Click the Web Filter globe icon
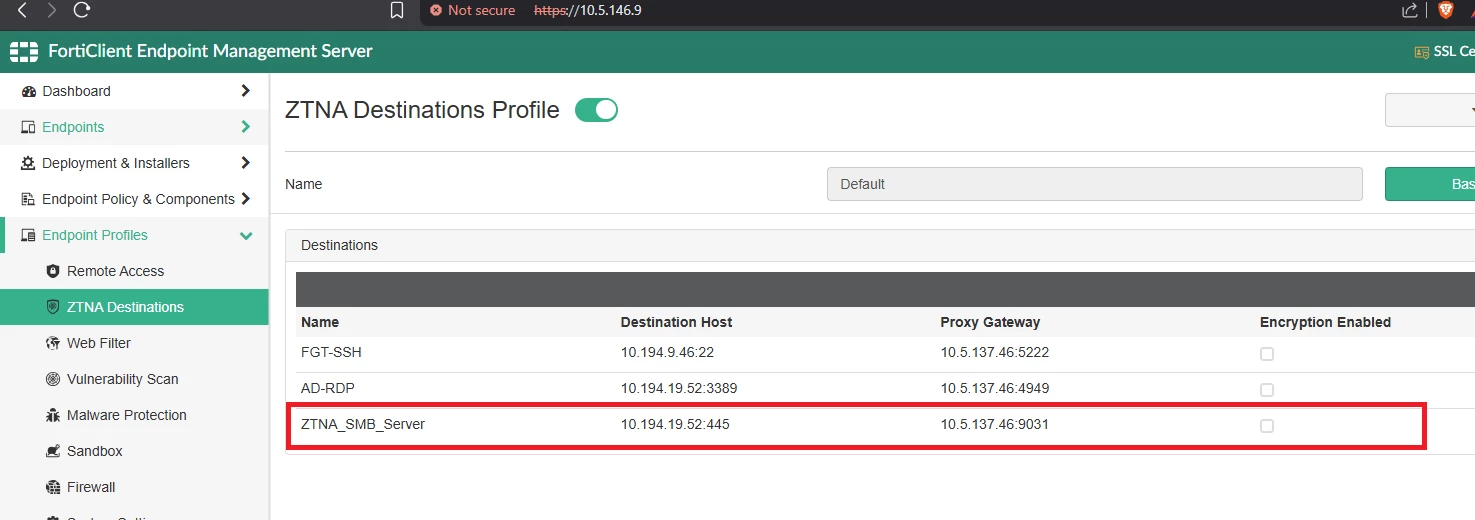Image resolution: width=1475 pixels, height=520 pixels. click(x=54, y=343)
